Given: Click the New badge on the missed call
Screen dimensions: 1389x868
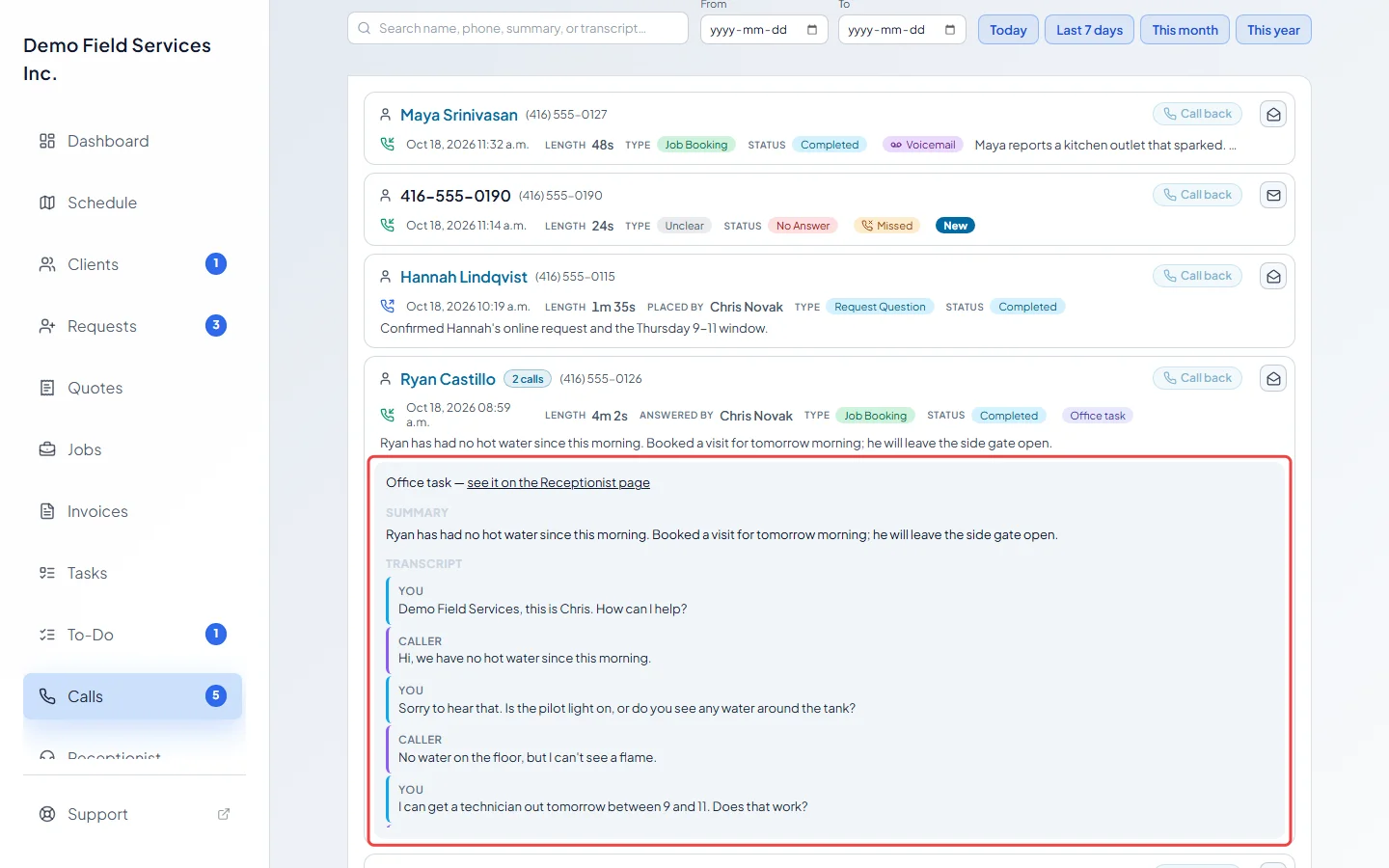Looking at the screenshot, I should coord(955,226).
